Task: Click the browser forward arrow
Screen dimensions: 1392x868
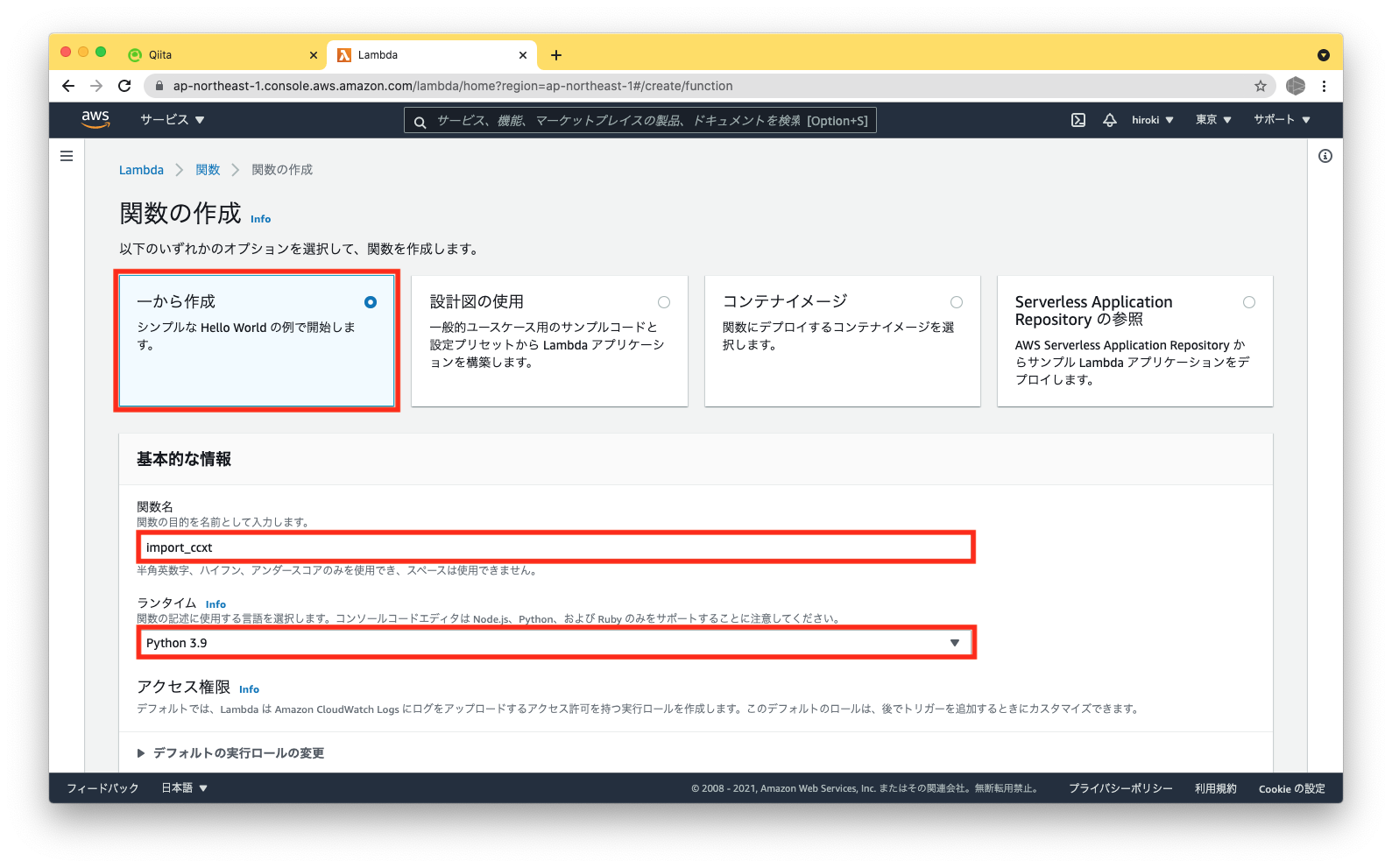Action: pos(96,86)
